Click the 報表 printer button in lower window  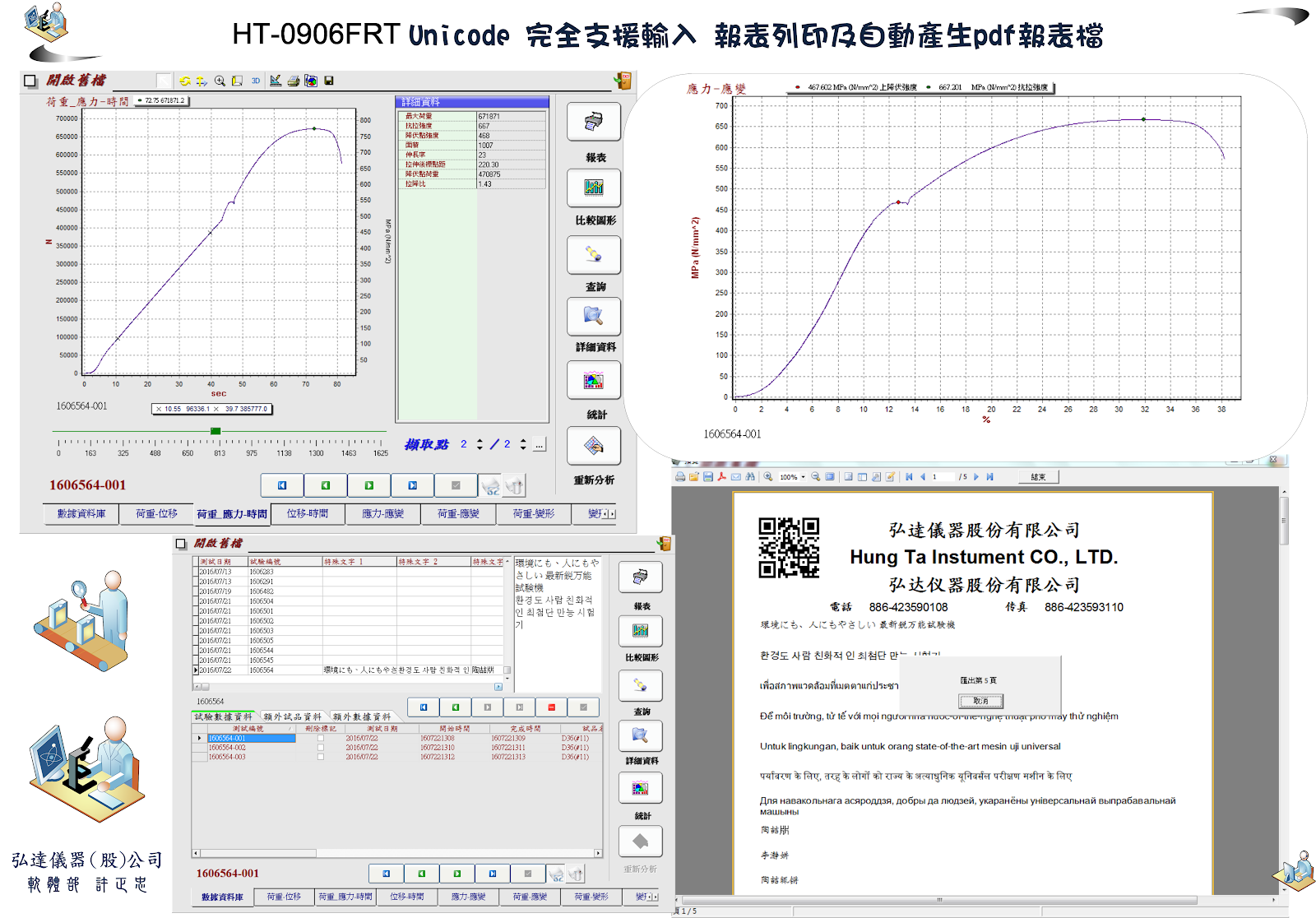(641, 577)
